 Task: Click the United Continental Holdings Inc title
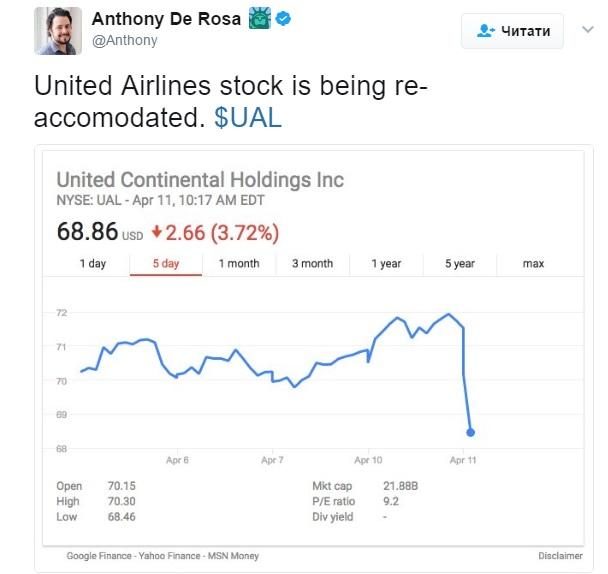(x=200, y=180)
